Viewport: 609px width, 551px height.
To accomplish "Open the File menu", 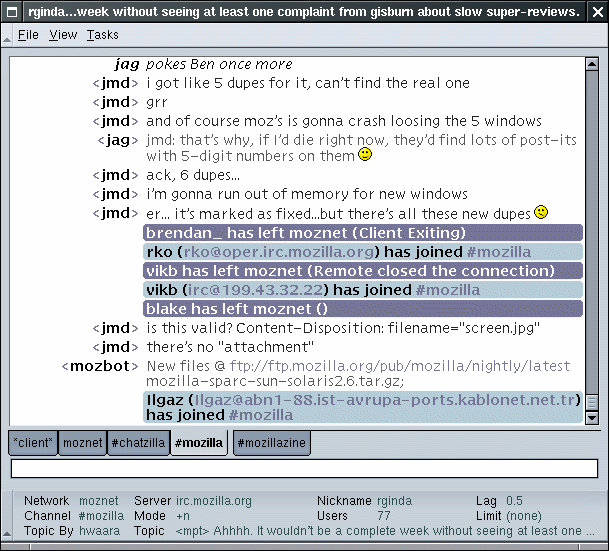I will [28, 35].
